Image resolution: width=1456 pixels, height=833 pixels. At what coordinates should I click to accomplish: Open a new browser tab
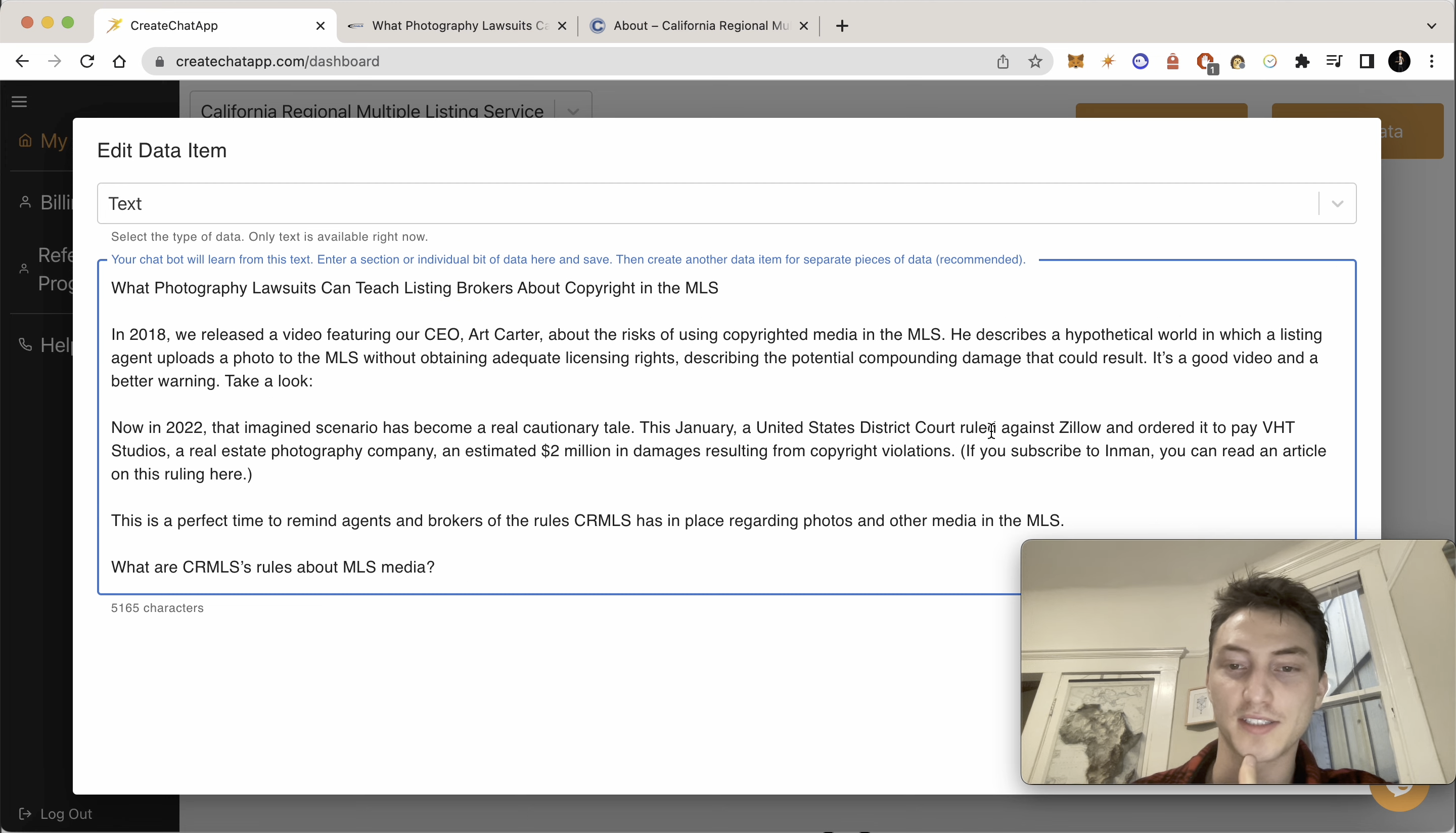coord(842,26)
